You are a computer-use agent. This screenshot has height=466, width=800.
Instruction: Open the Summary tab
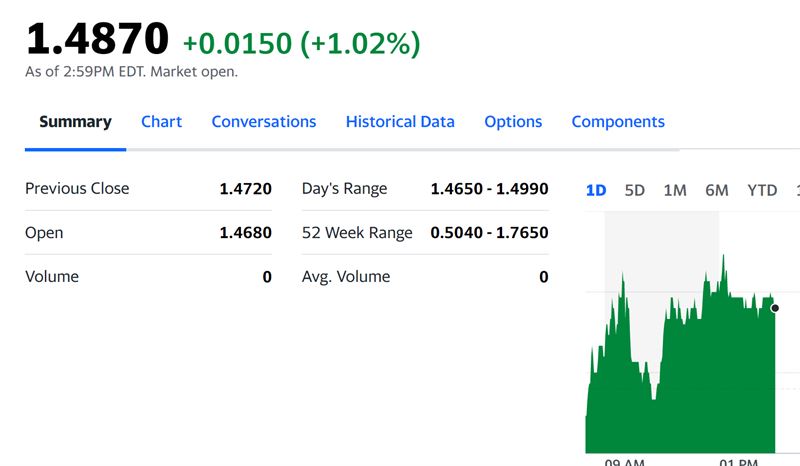(x=76, y=121)
